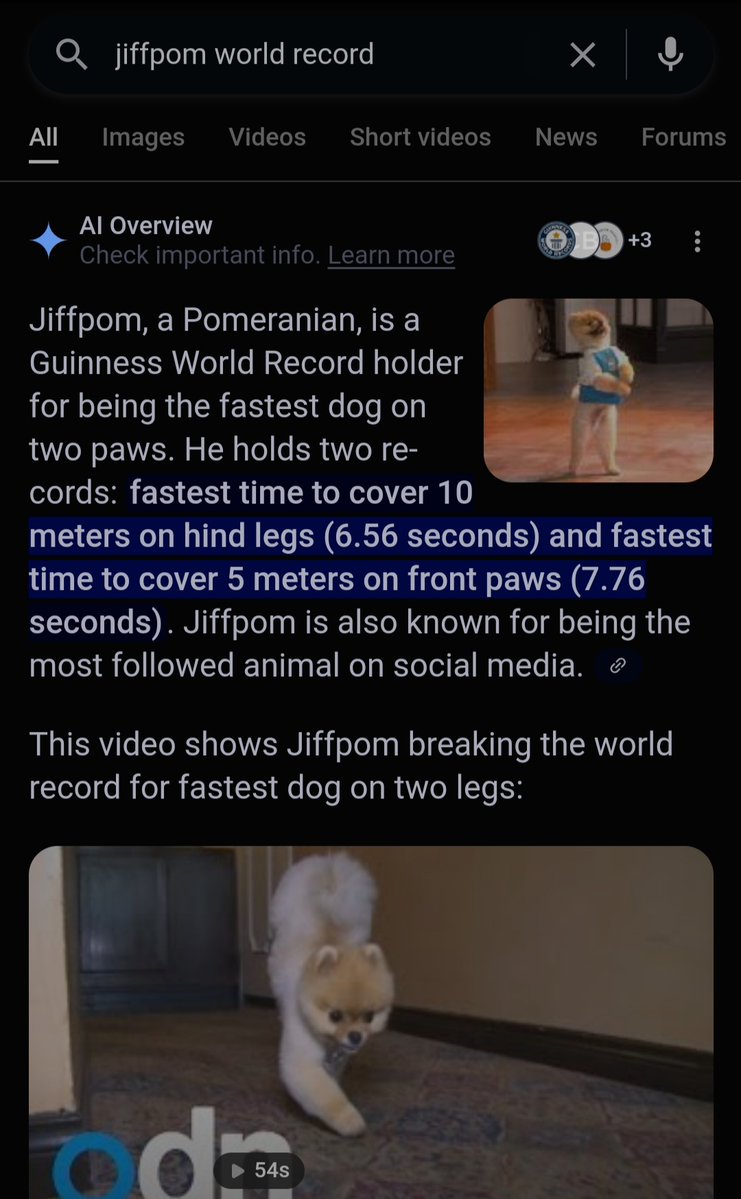
Task: Clear the search query with the X
Action: click(x=583, y=54)
